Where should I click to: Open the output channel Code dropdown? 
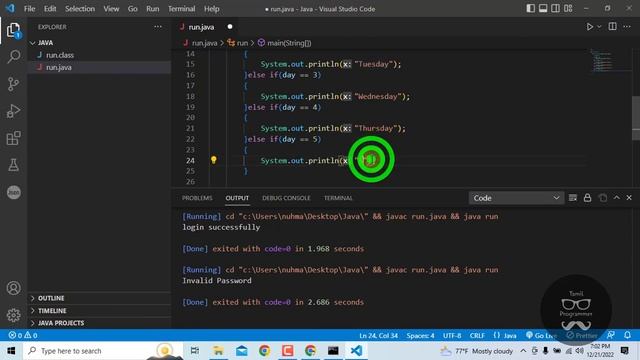point(516,198)
